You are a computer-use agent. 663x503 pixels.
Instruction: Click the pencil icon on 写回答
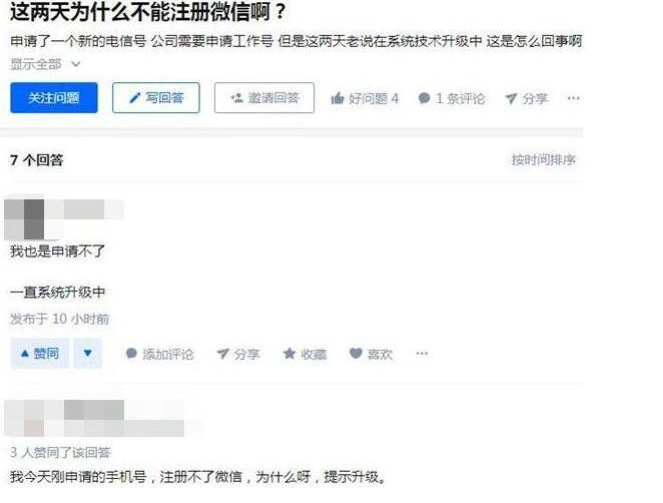[x=134, y=98]
